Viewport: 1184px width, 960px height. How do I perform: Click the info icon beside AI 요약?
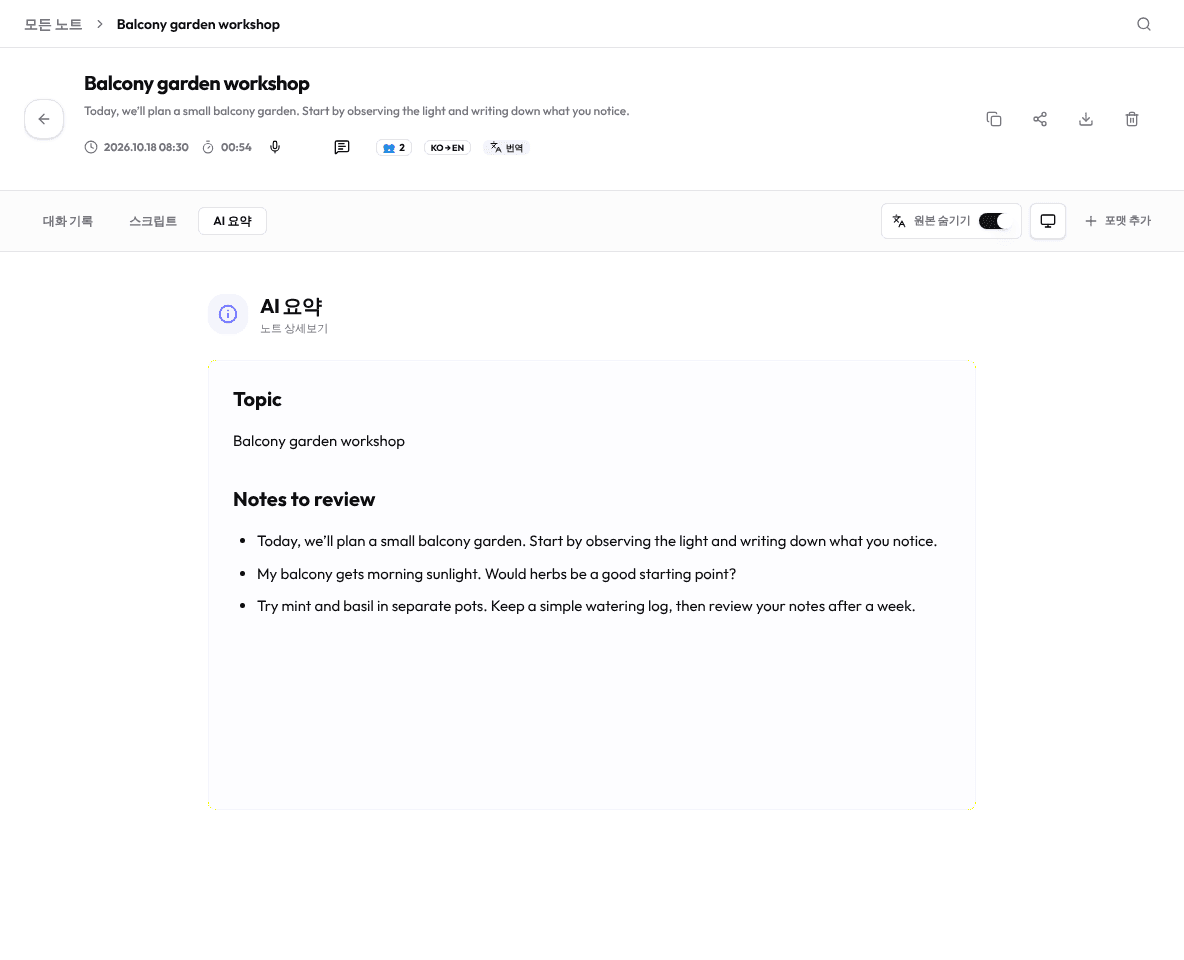coord(228,314)
